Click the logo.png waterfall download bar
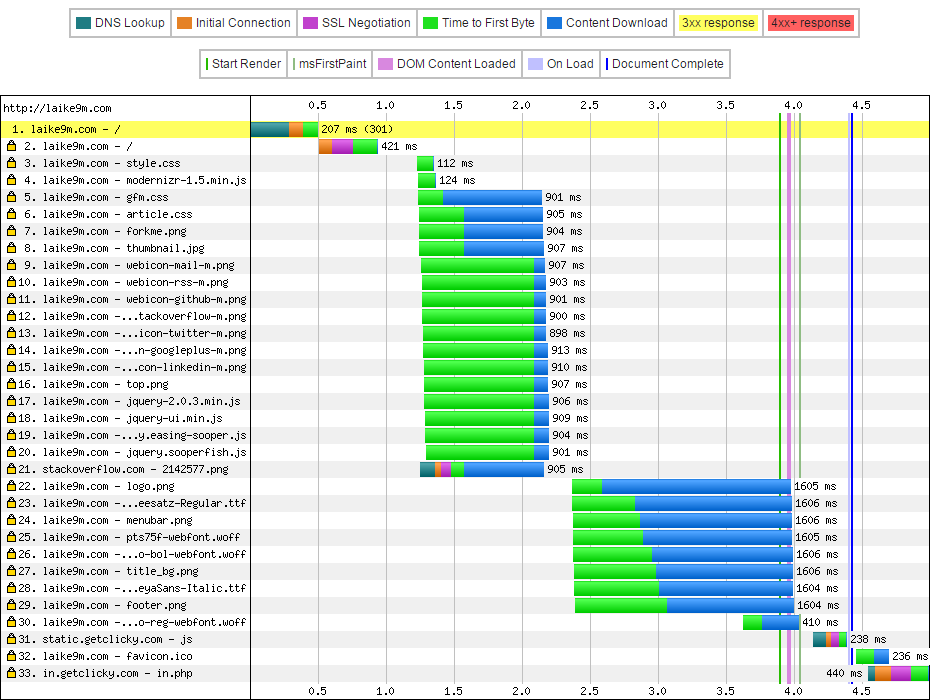The image size is (930, 700). click(x=696, y=486)
